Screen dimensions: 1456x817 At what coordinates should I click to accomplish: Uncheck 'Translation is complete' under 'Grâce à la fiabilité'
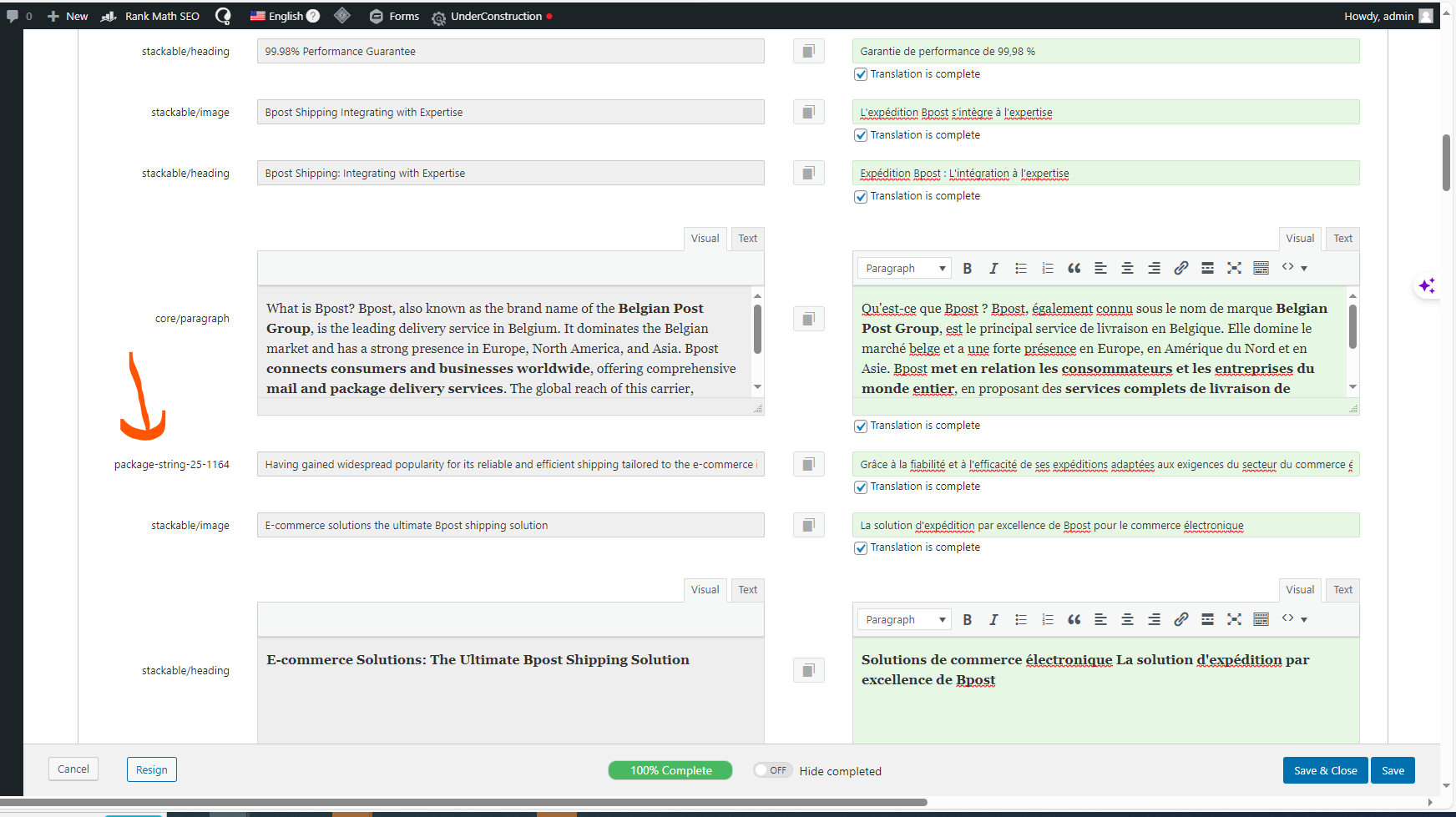point(861,487)
